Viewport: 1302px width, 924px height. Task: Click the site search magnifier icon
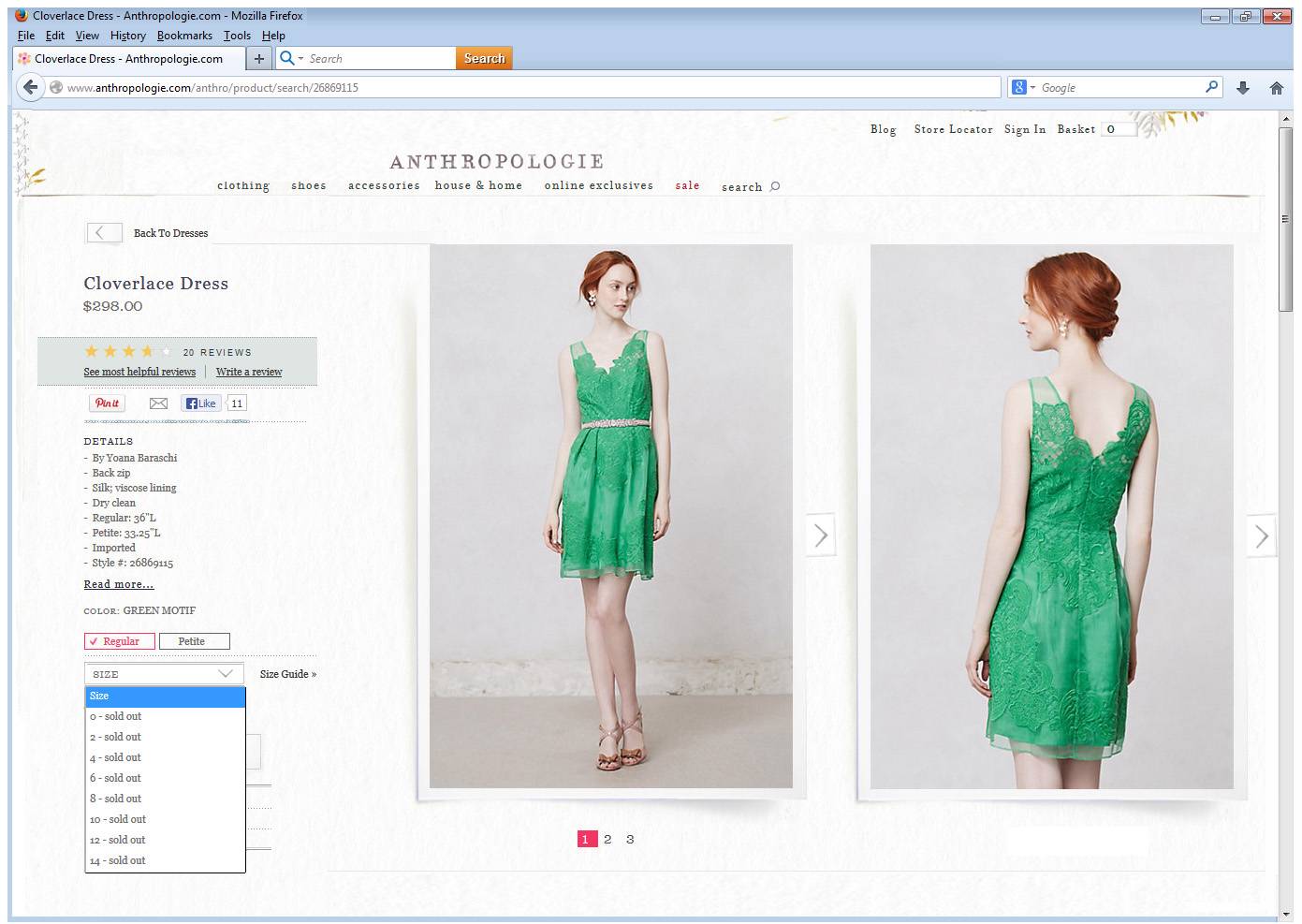[775, 186]
